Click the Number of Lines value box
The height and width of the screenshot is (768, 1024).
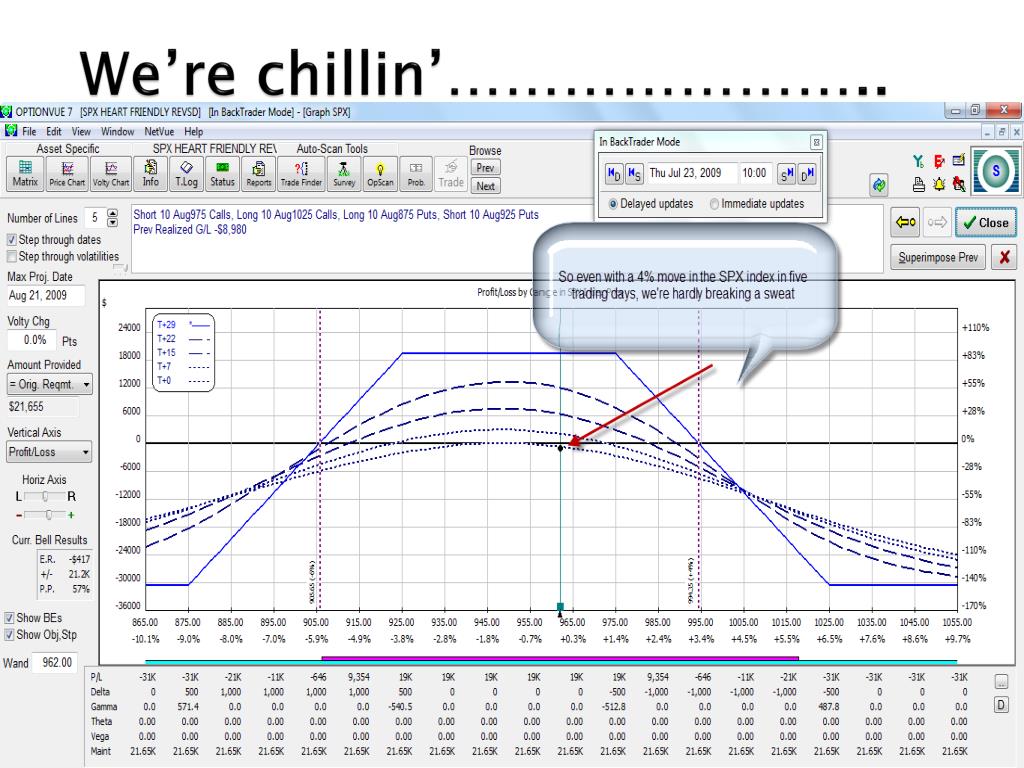(x=95, y=217)
